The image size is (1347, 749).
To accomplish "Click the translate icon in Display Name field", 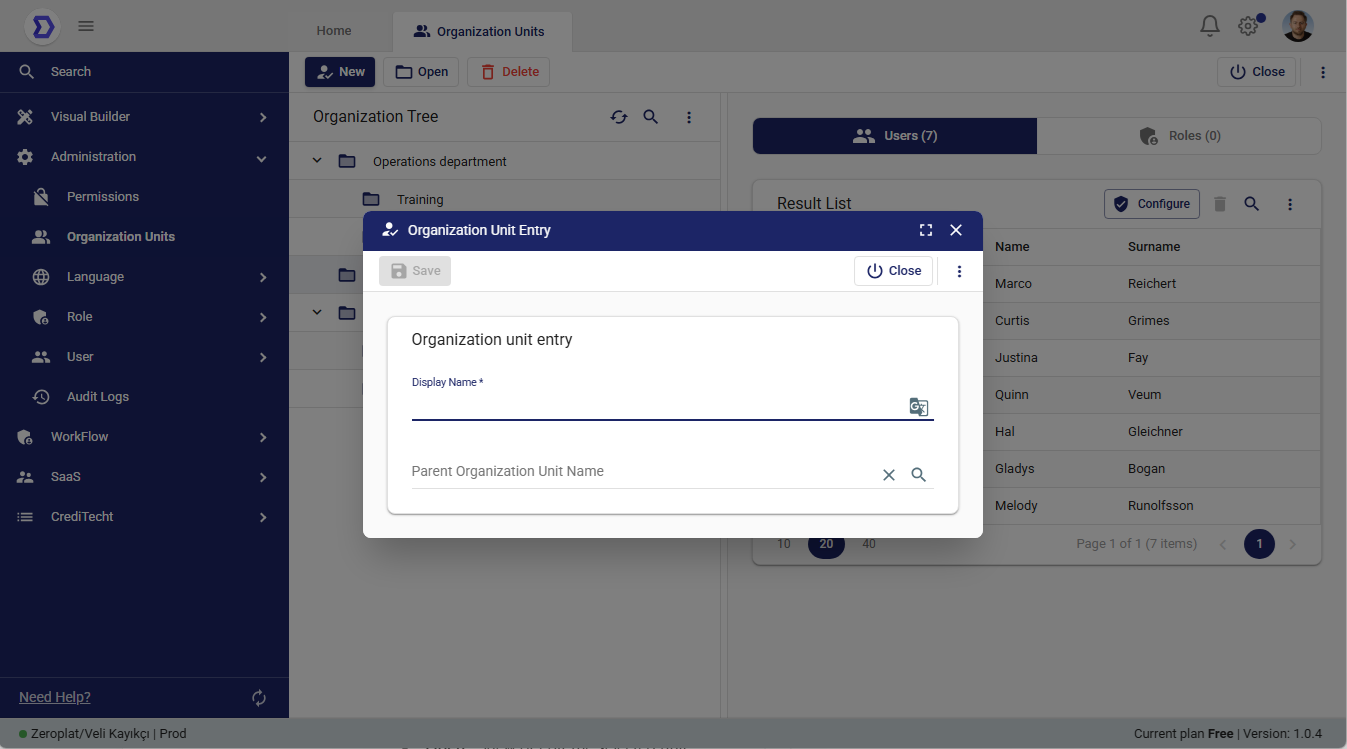I will [x=918, y=406].
